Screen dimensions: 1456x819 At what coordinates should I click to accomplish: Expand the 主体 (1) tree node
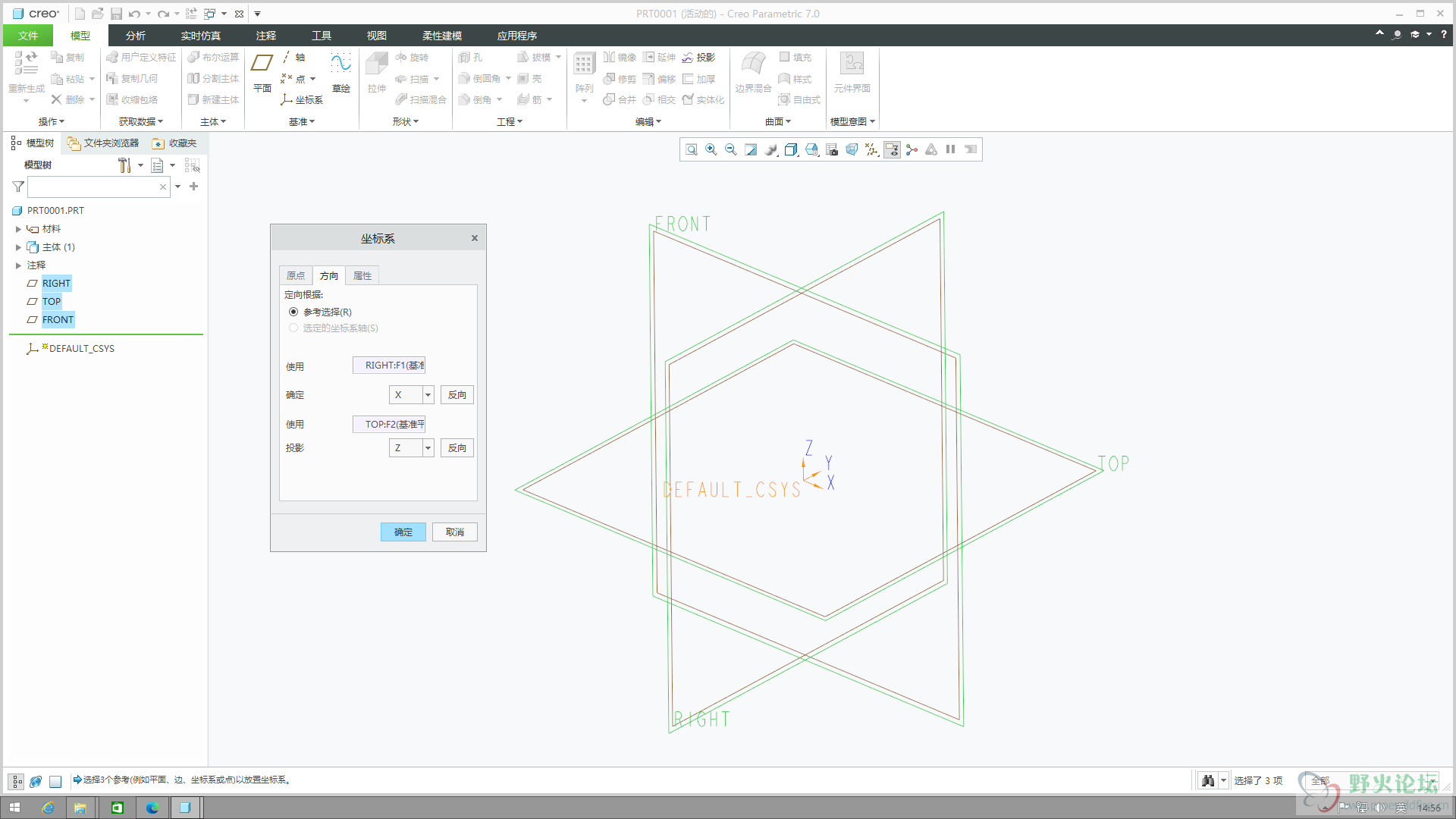point(18,247)
